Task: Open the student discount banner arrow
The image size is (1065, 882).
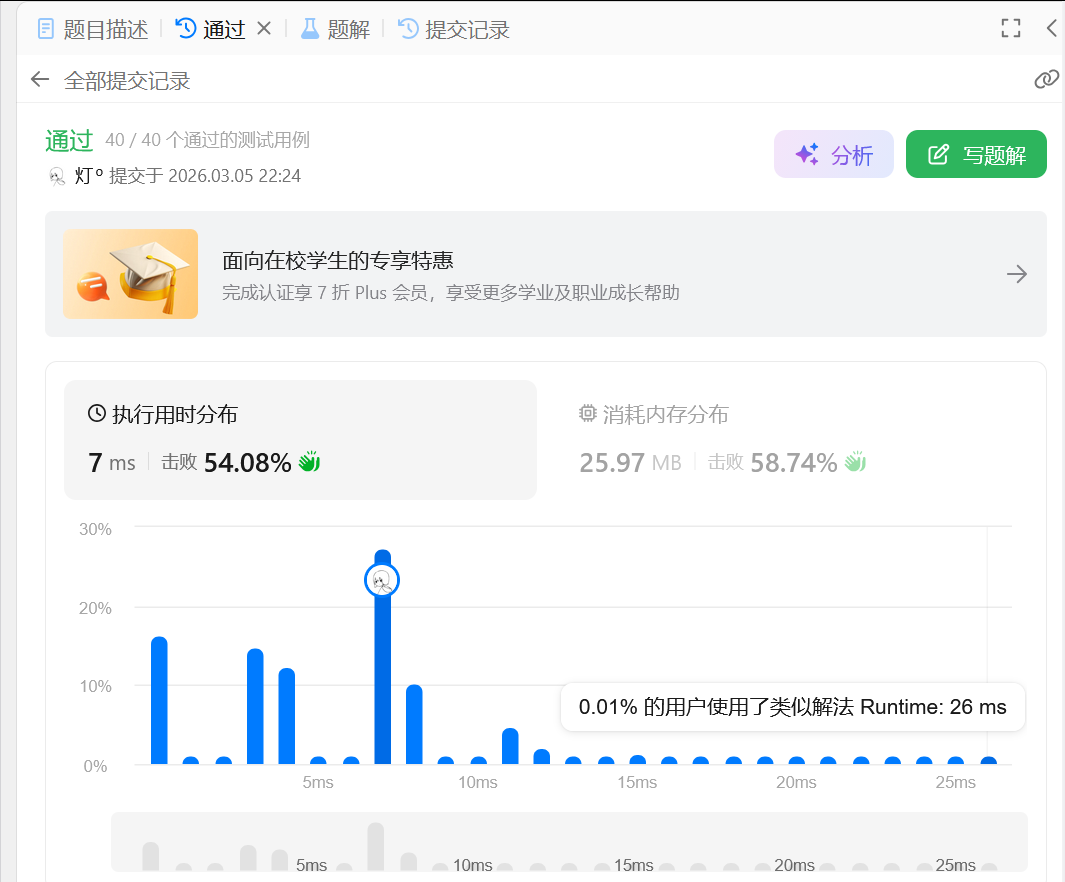Action: coord(1017,274)
